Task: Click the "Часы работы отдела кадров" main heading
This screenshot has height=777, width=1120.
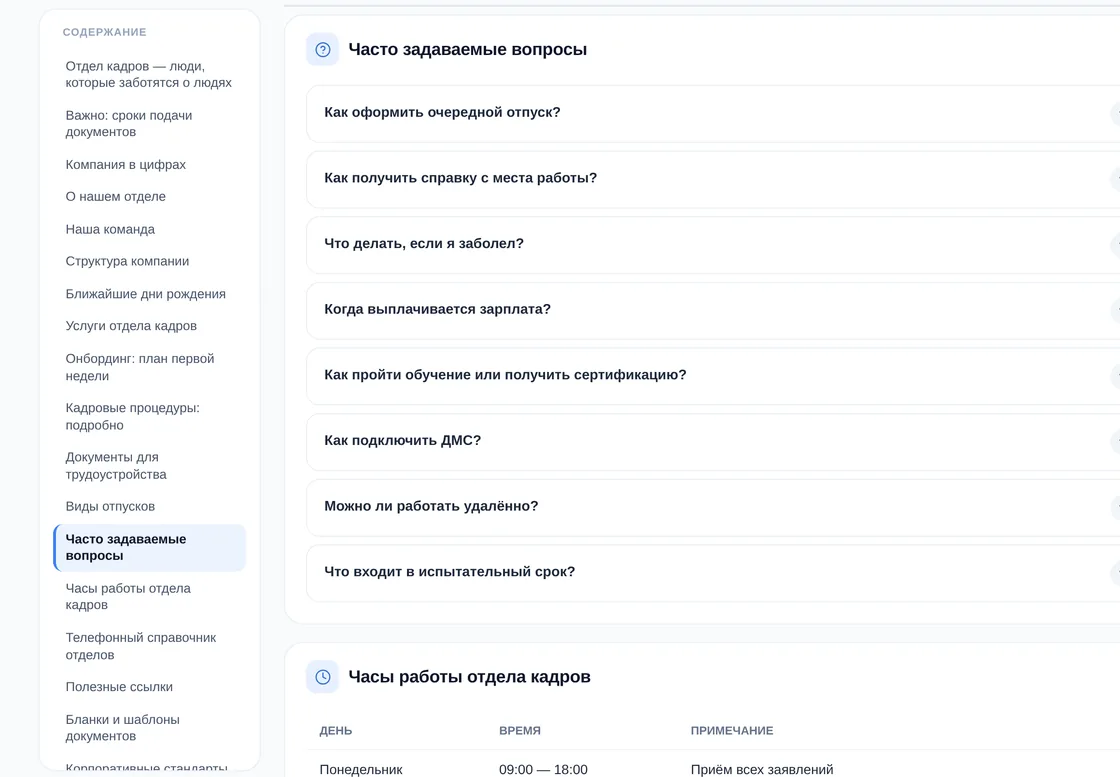Action: [469, 676]
